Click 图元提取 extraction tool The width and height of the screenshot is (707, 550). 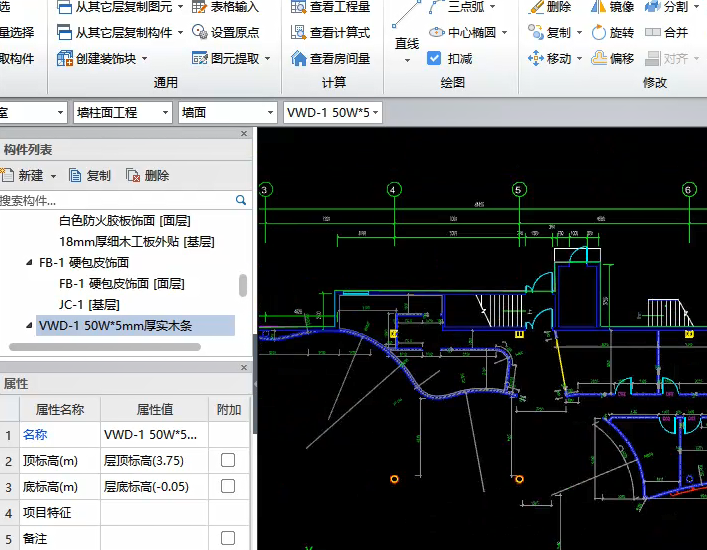click(x=225, y=59)
